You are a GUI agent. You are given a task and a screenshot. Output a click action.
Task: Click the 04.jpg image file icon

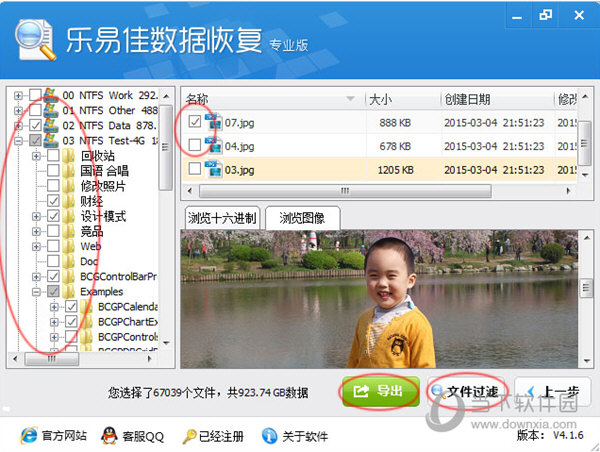214,145
